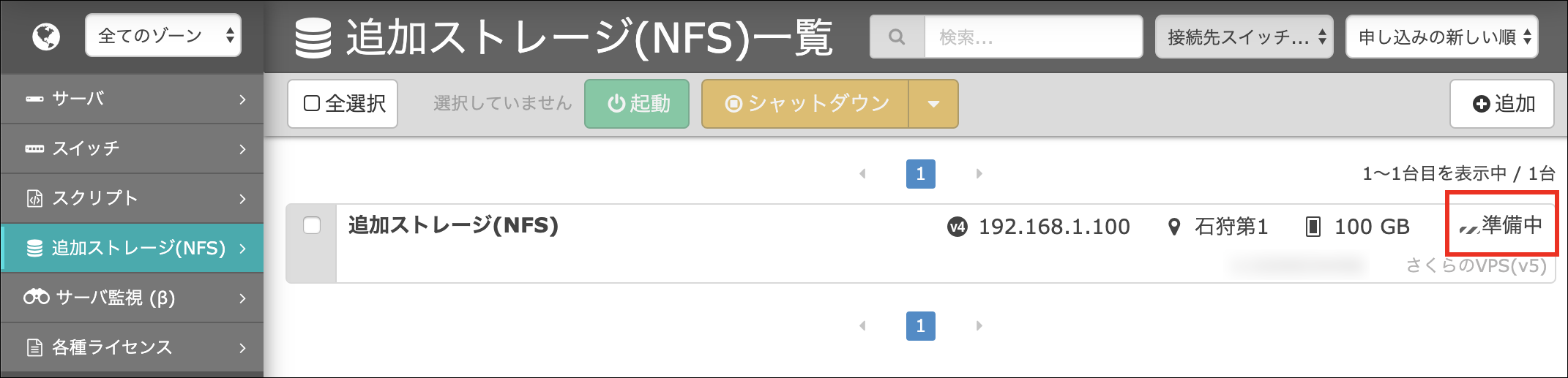Click the IPv4 badge icon beside 192.168.1.100

click(957, 227)
